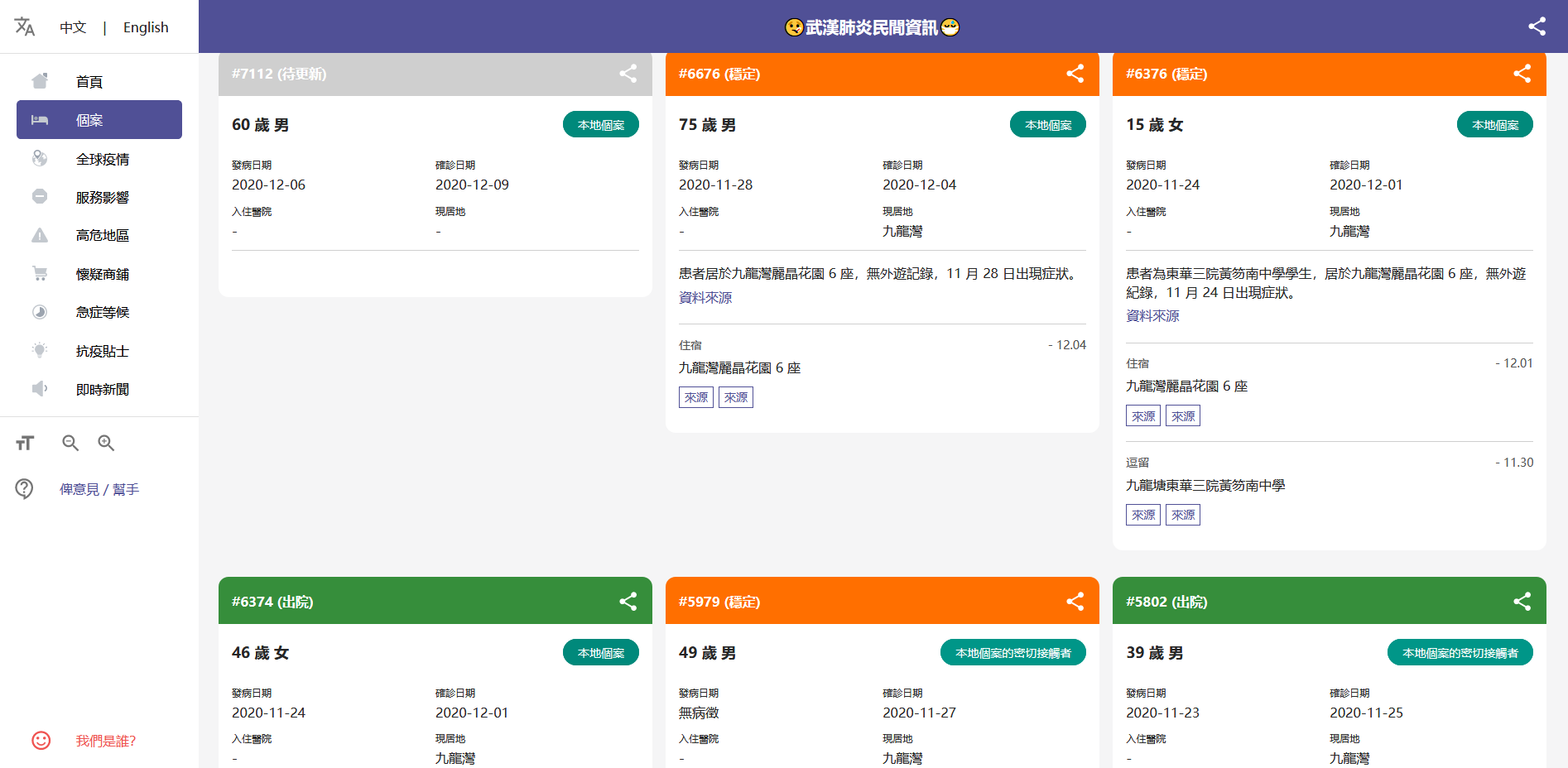
Task: Click the no-entry icon beside 服務影響
Action: click(40, 196)
